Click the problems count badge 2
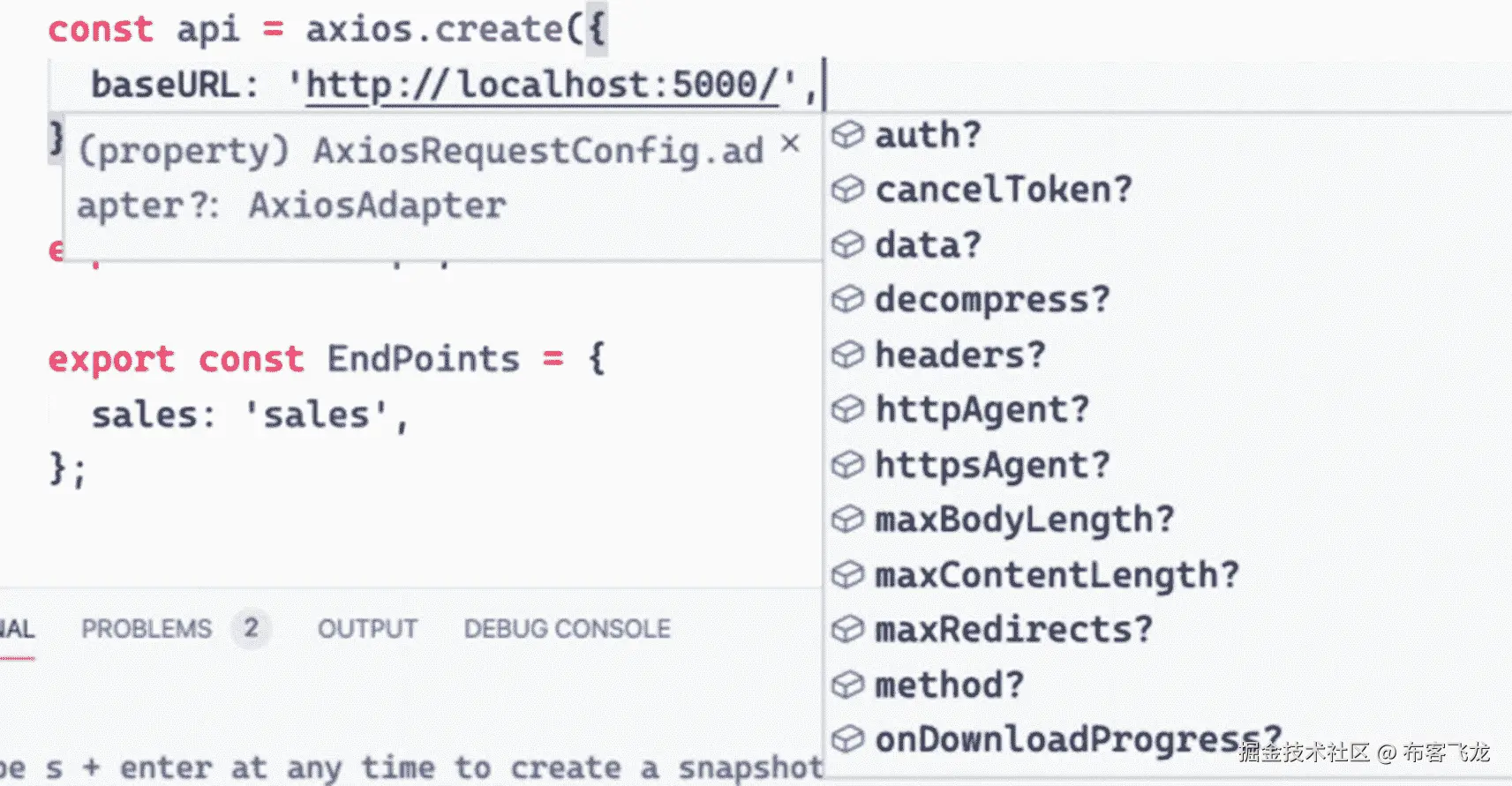The image size is (1512, 786). click(252, 628)
